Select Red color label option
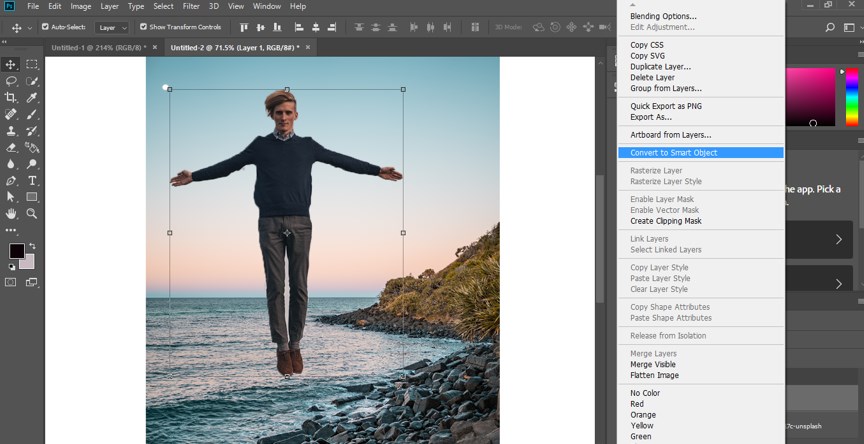The width and height of the screenshot is (864, 444). [637, 404]
